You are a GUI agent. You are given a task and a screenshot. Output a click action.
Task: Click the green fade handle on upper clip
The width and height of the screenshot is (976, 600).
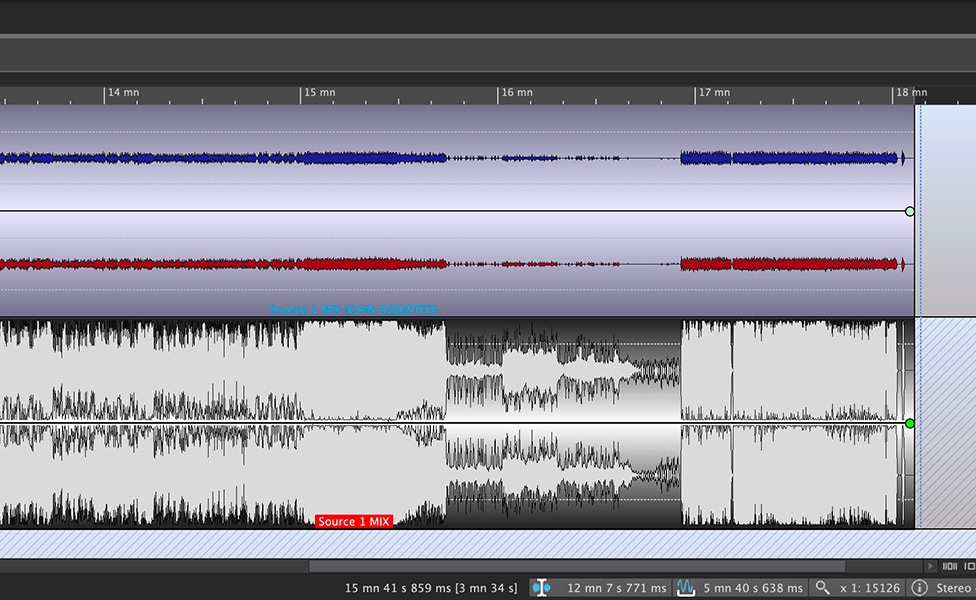click(x=909, y=212)
